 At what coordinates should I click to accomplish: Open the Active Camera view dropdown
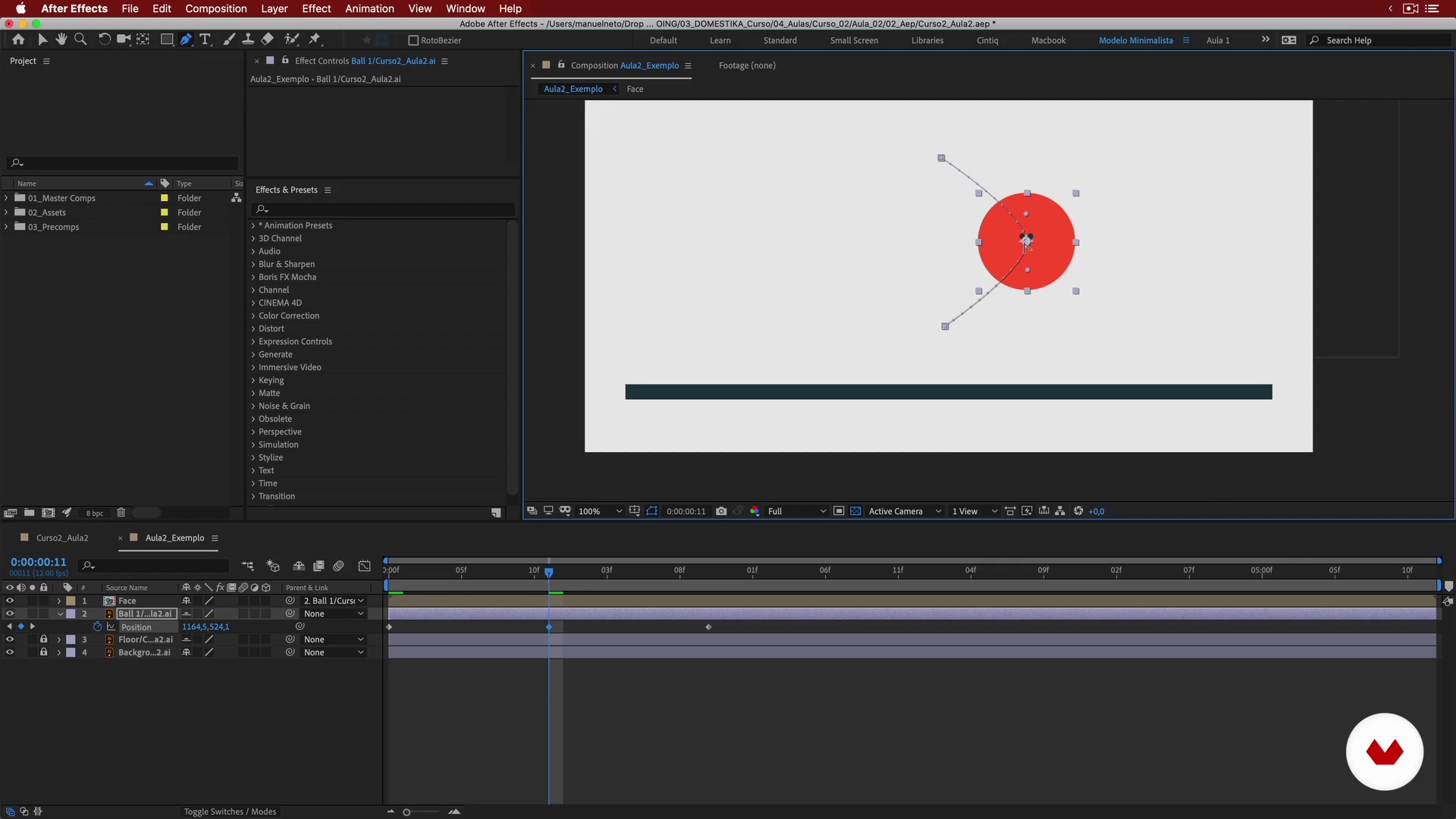(905, 511)
